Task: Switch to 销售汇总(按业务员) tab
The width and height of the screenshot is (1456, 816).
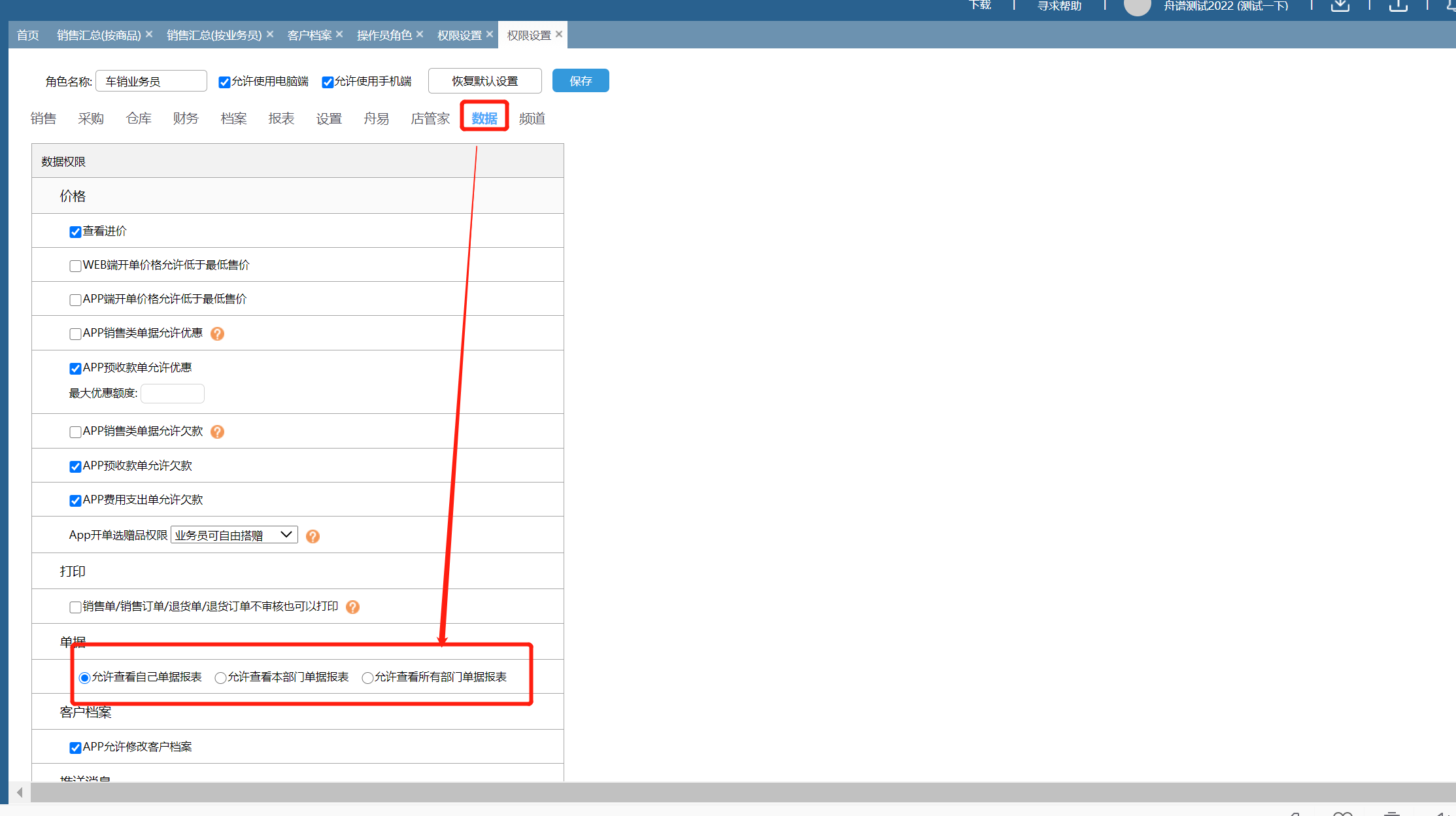Action: click(214, 35)
